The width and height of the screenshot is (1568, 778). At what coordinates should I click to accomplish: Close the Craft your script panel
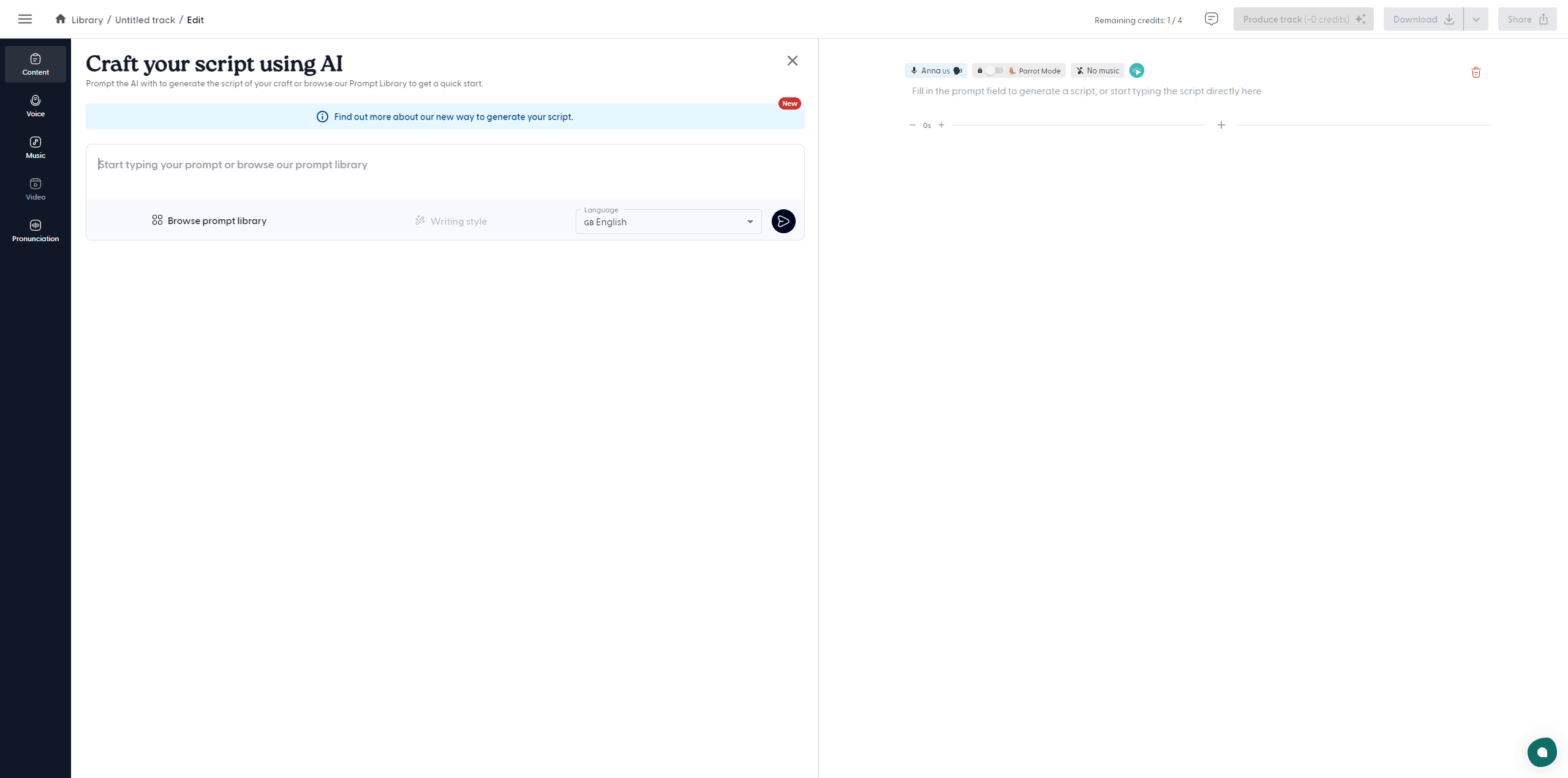[793, 61]
